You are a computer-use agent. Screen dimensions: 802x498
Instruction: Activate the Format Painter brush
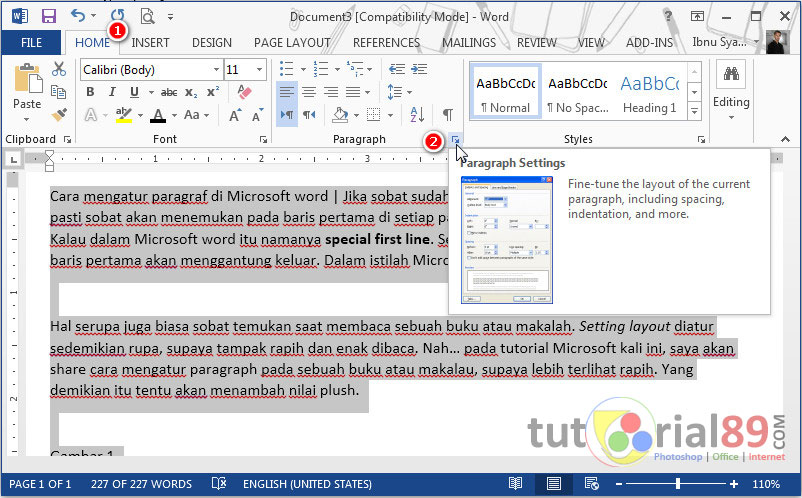[59, 114]
